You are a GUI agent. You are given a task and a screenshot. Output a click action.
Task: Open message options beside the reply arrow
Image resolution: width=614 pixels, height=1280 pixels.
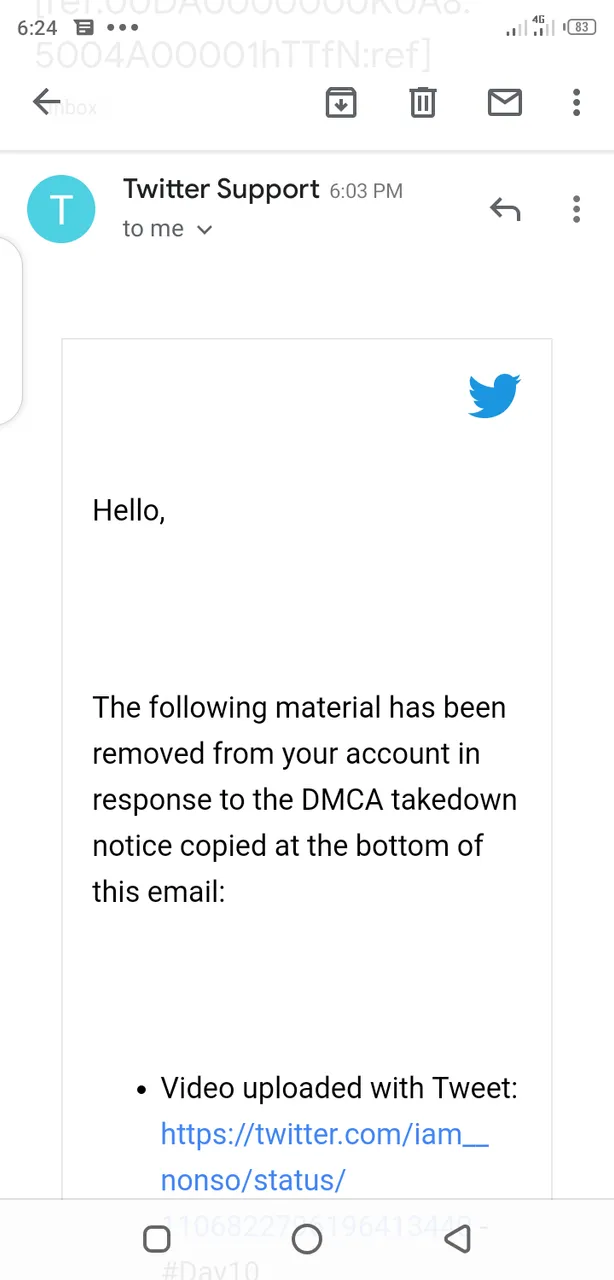tap(576, 209)
